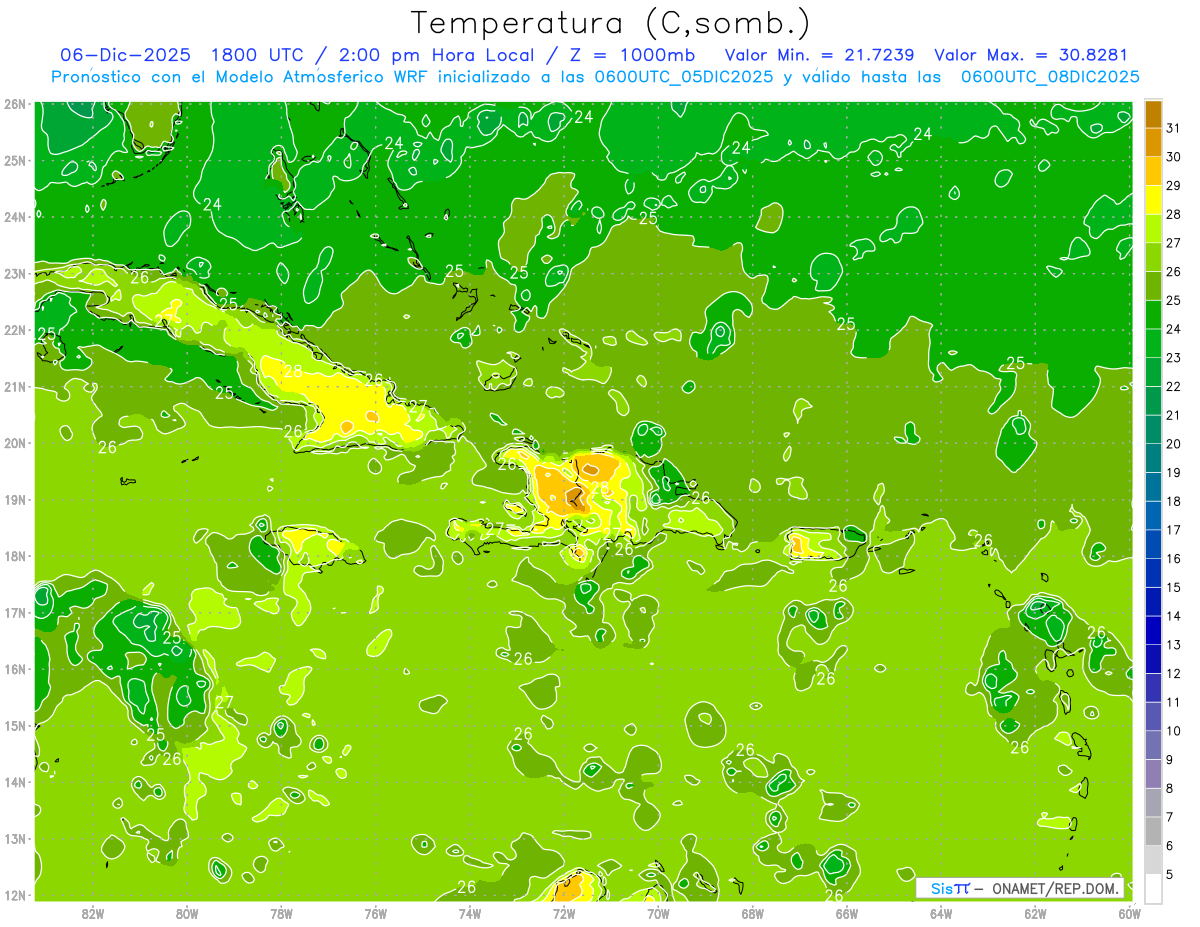Click the 66W longitude axis label
1200x927 pixels.
(847, 913)
